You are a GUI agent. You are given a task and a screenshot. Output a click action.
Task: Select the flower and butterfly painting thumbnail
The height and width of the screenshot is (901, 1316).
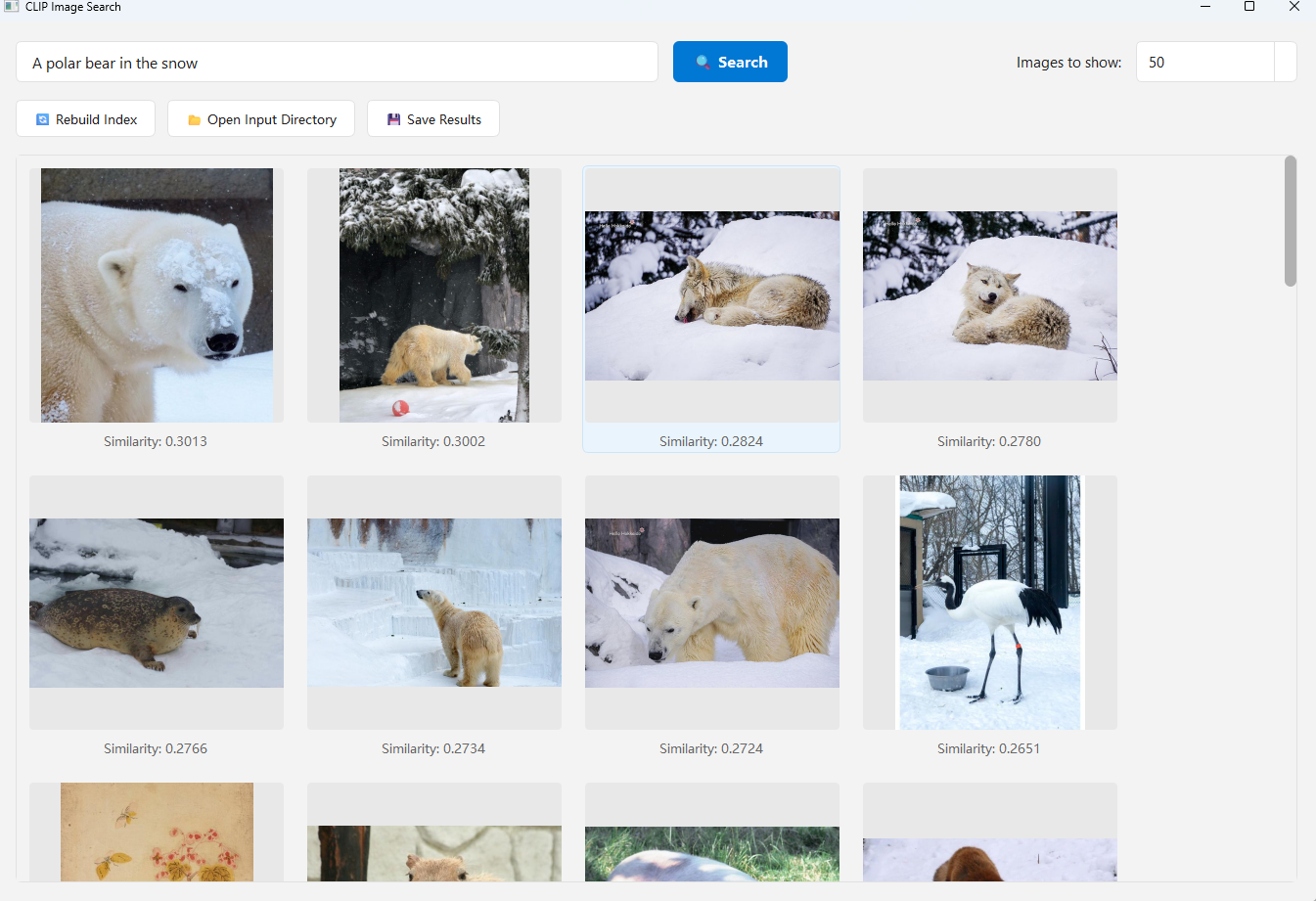tap(157, 832)
